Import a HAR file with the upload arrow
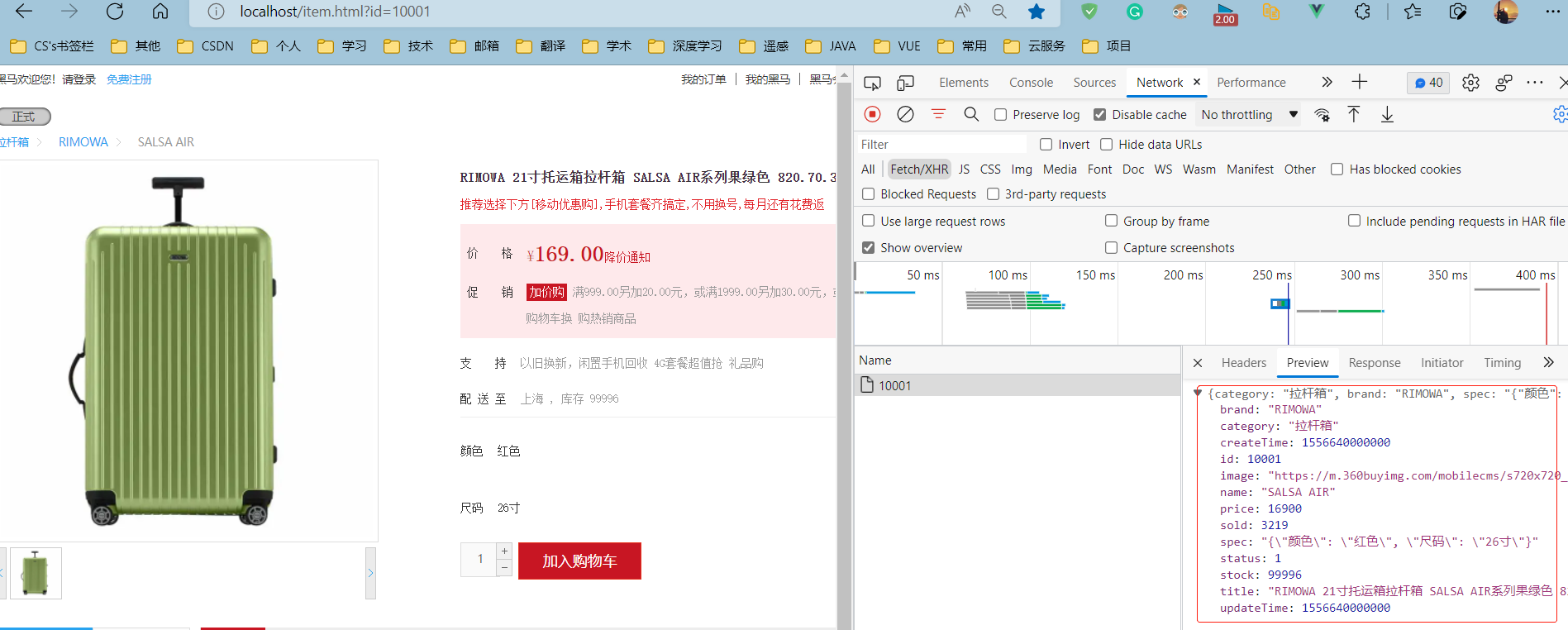1568x630 pixels. click(x=1353, y=114)
